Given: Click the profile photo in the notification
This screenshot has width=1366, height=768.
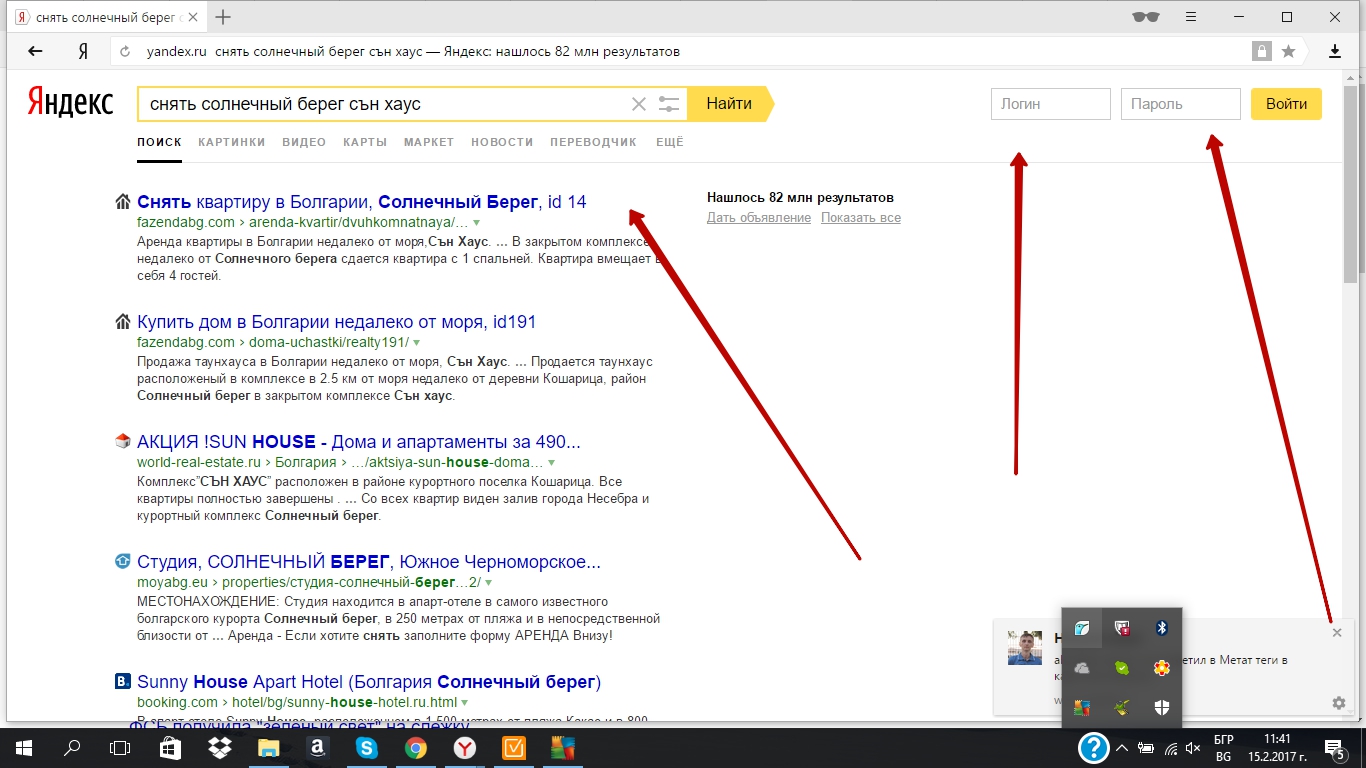Looking at the screenshot, I should (x=1025, y=648).
